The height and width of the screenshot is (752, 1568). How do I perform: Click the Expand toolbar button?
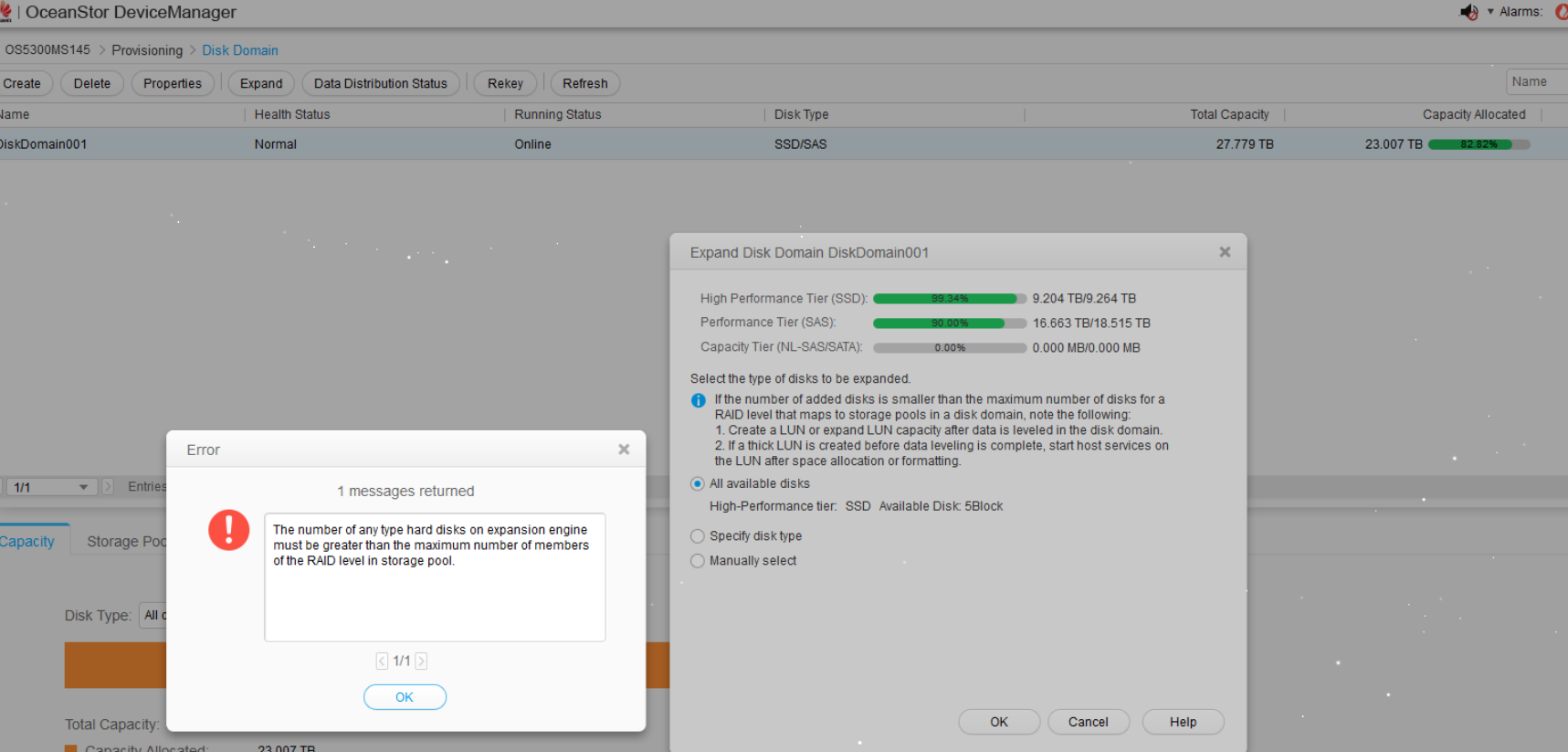(x=261, y=83)
